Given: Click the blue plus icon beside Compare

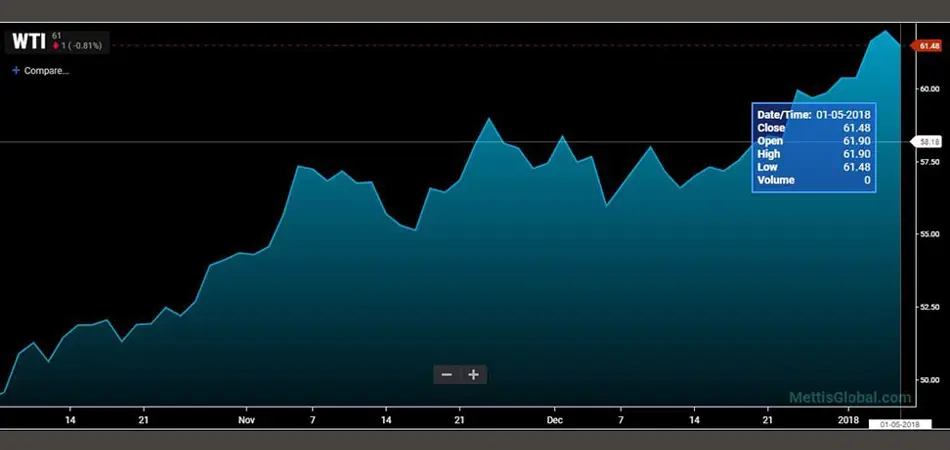Looking at the screenshot, I should [x=16, y=71].
